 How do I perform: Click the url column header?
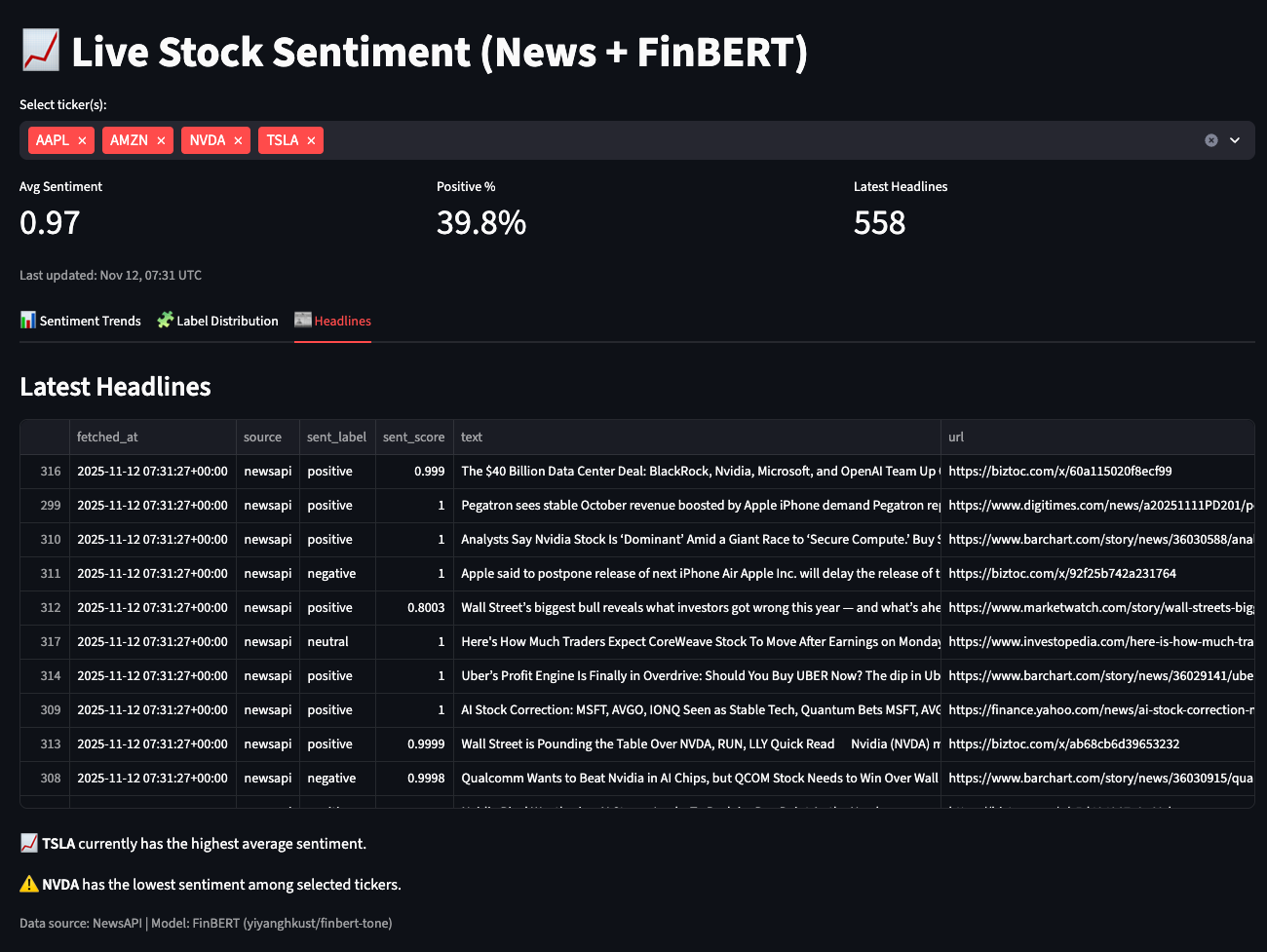[956, 438]
